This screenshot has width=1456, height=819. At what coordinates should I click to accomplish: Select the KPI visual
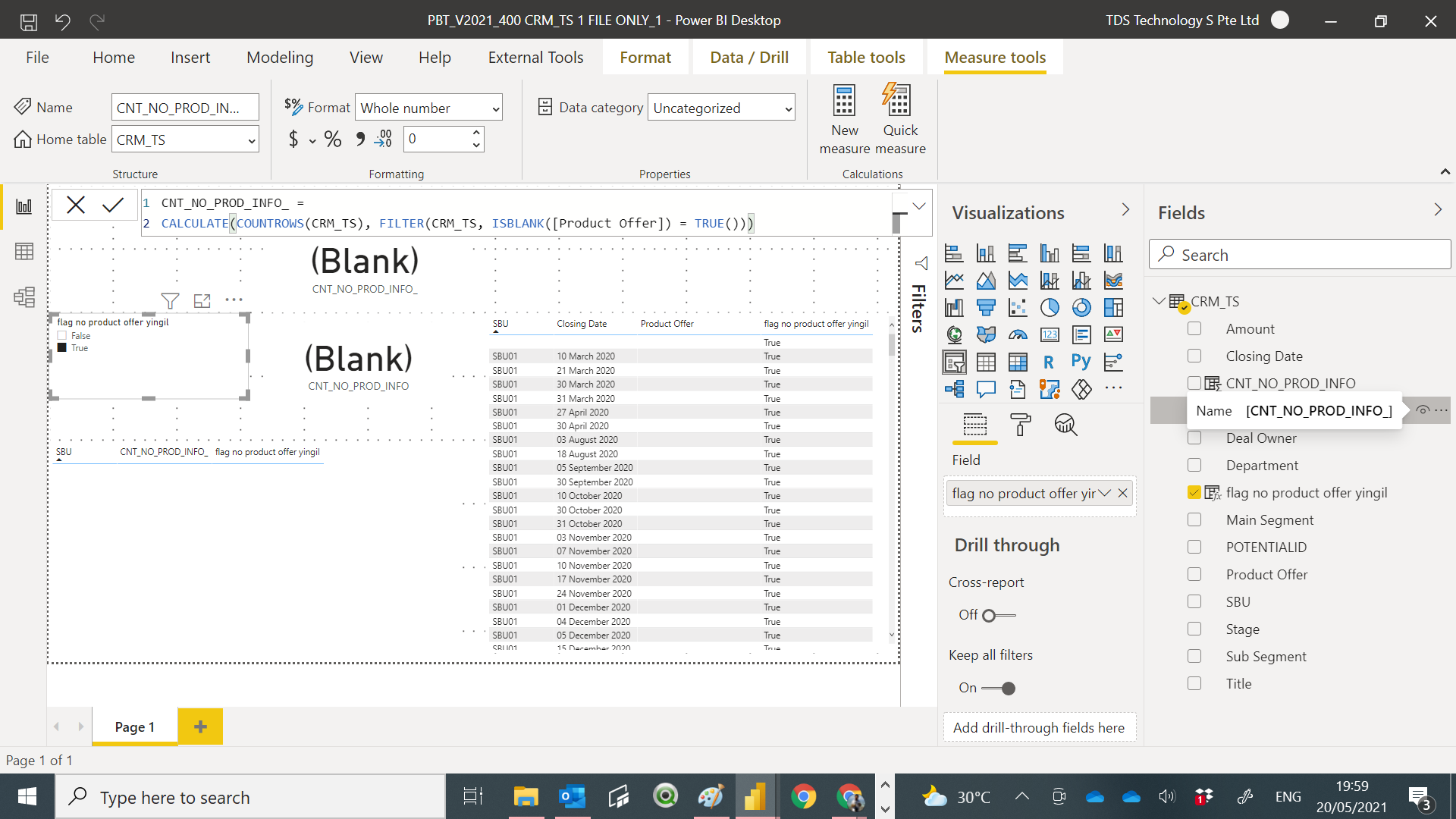pyautogui.click(x=1113, y=334)
